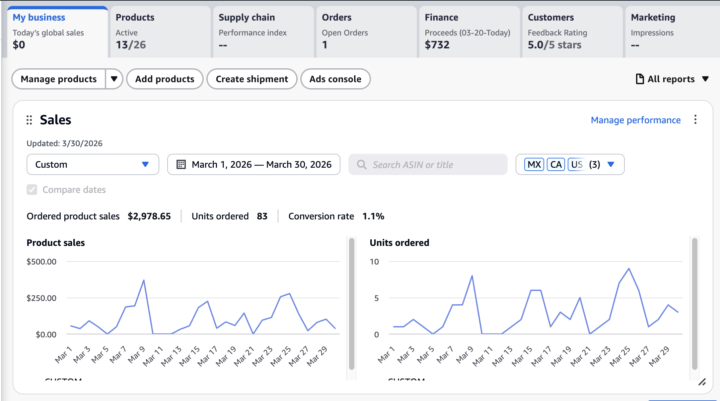This screenshot has height=401, width=720.
Task: Open the Custom date range dropdown
Action: tap(93, 164)
